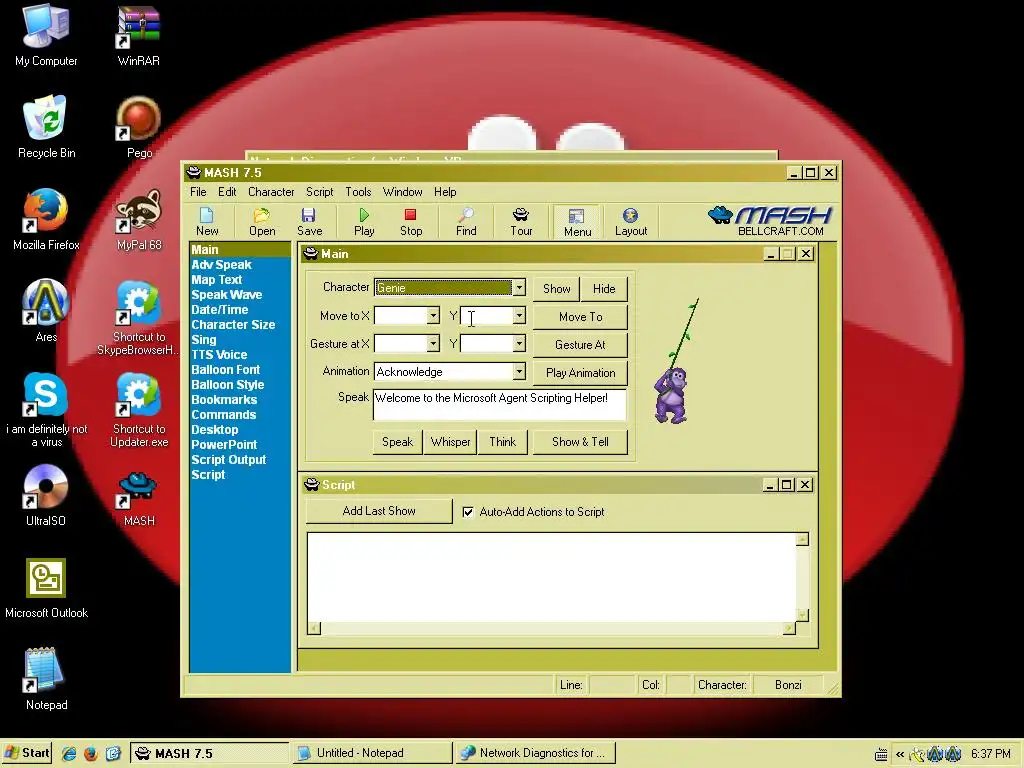The image size is (1024, 768).
Task: Click the Script horizontal scrollbar left arrow
Action: pos(314,628)
